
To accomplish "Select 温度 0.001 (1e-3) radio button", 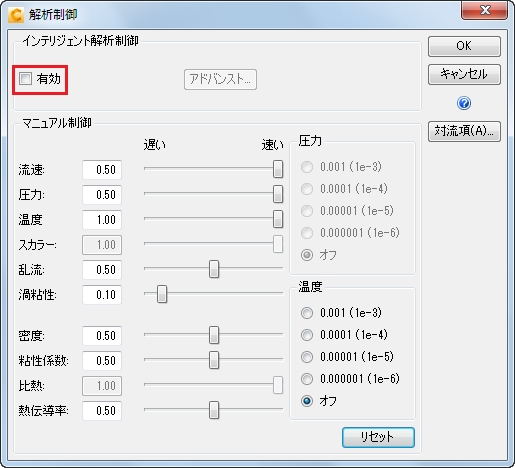I will pos(307,313).
